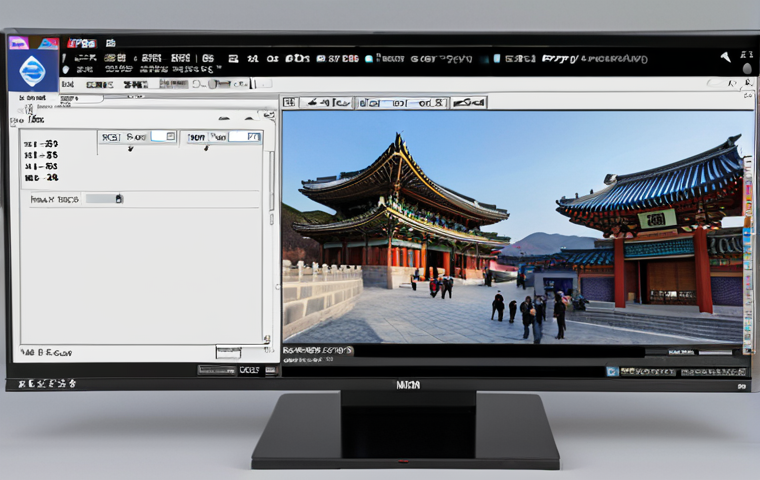Click the cyan icon in the black toolbar

coord(369,59)
